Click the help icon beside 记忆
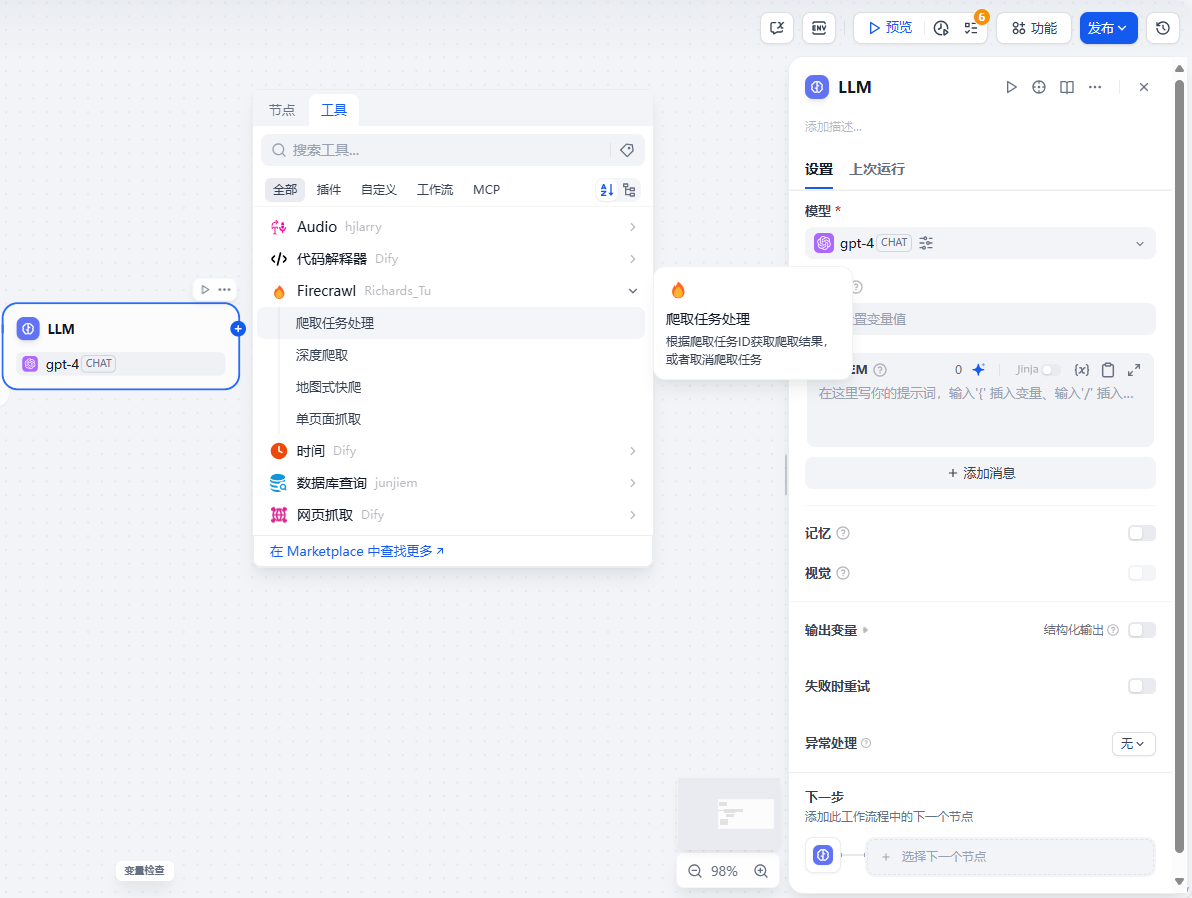1192x898 pixels. [843, 534]
